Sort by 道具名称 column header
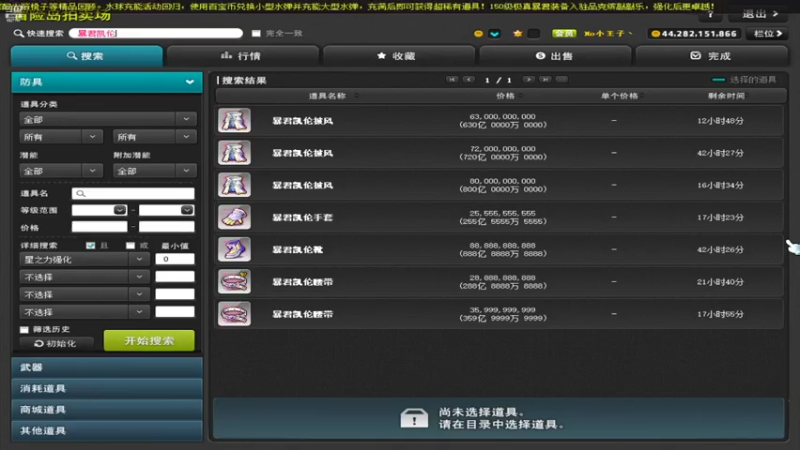 point(328,96)
